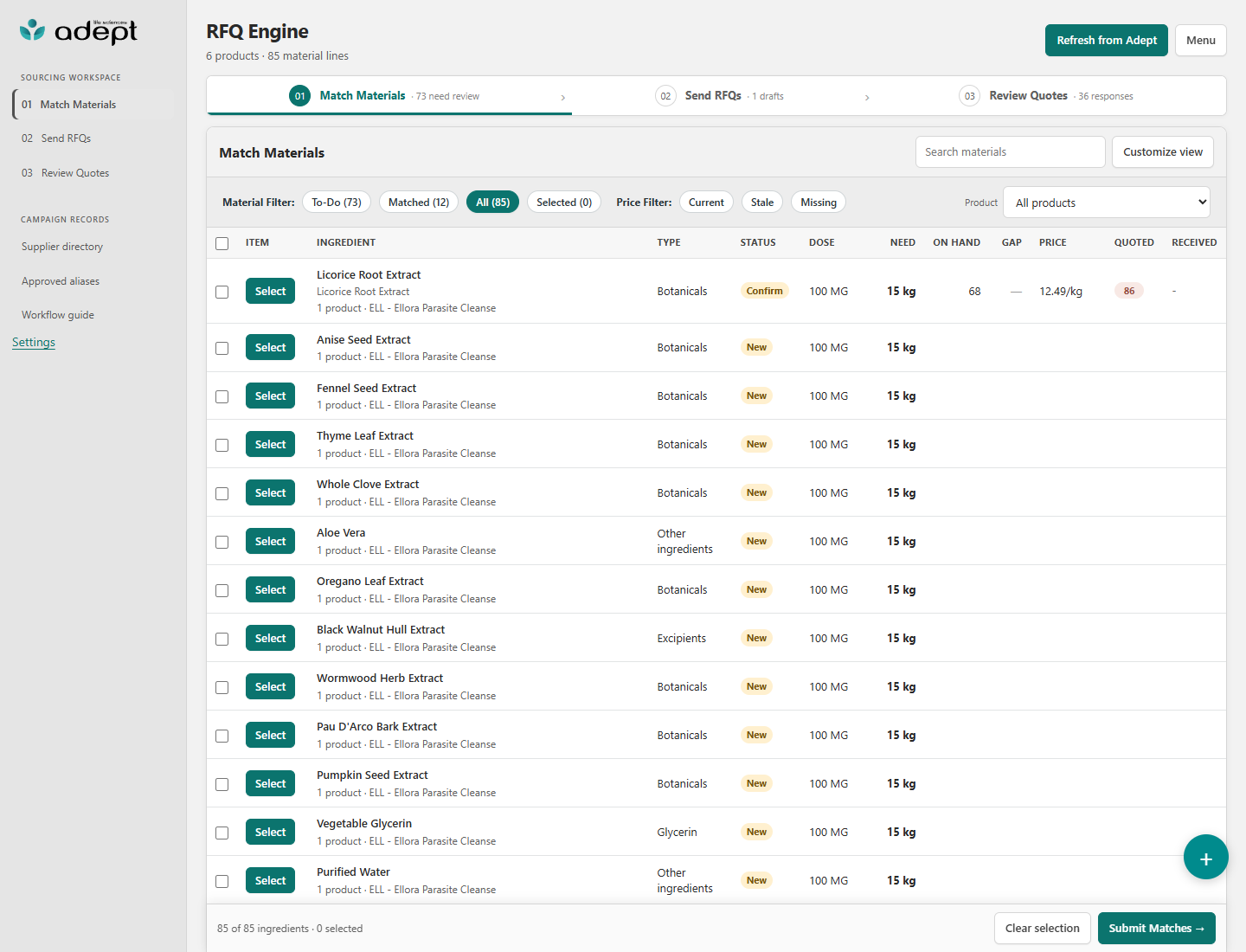Click chevron after Match Materials step
The height and width of the screenshot is (952, 1246).
[563, 98]
